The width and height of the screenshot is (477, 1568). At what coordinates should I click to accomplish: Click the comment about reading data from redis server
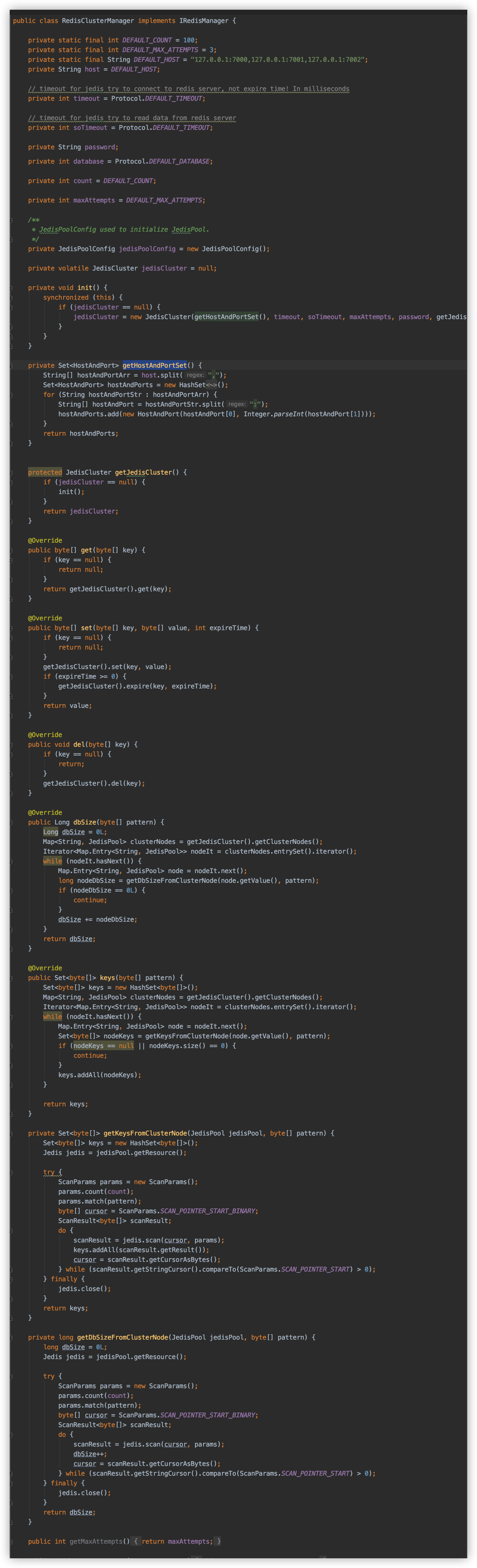click(132, 118)
